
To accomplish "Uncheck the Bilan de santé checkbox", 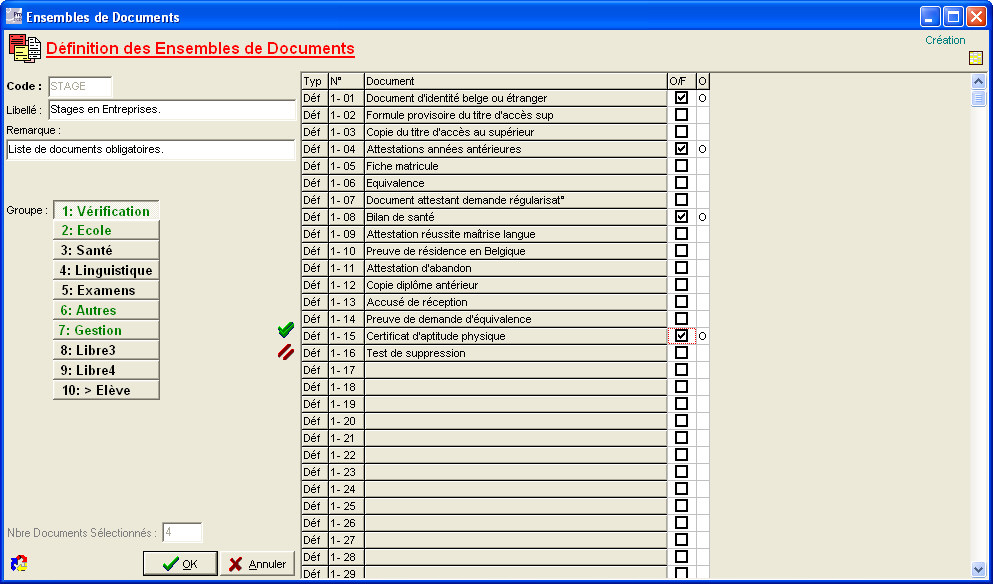I will pyautogui.click(x=681, y=217).
